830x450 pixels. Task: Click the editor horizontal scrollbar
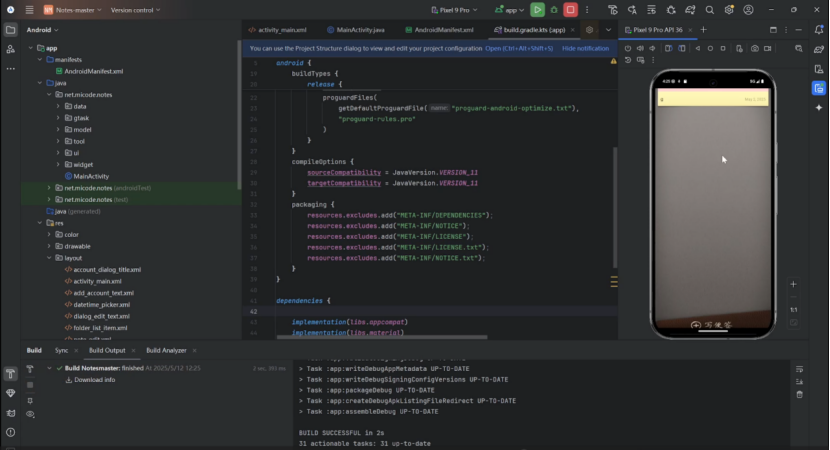tap(382, 337)
